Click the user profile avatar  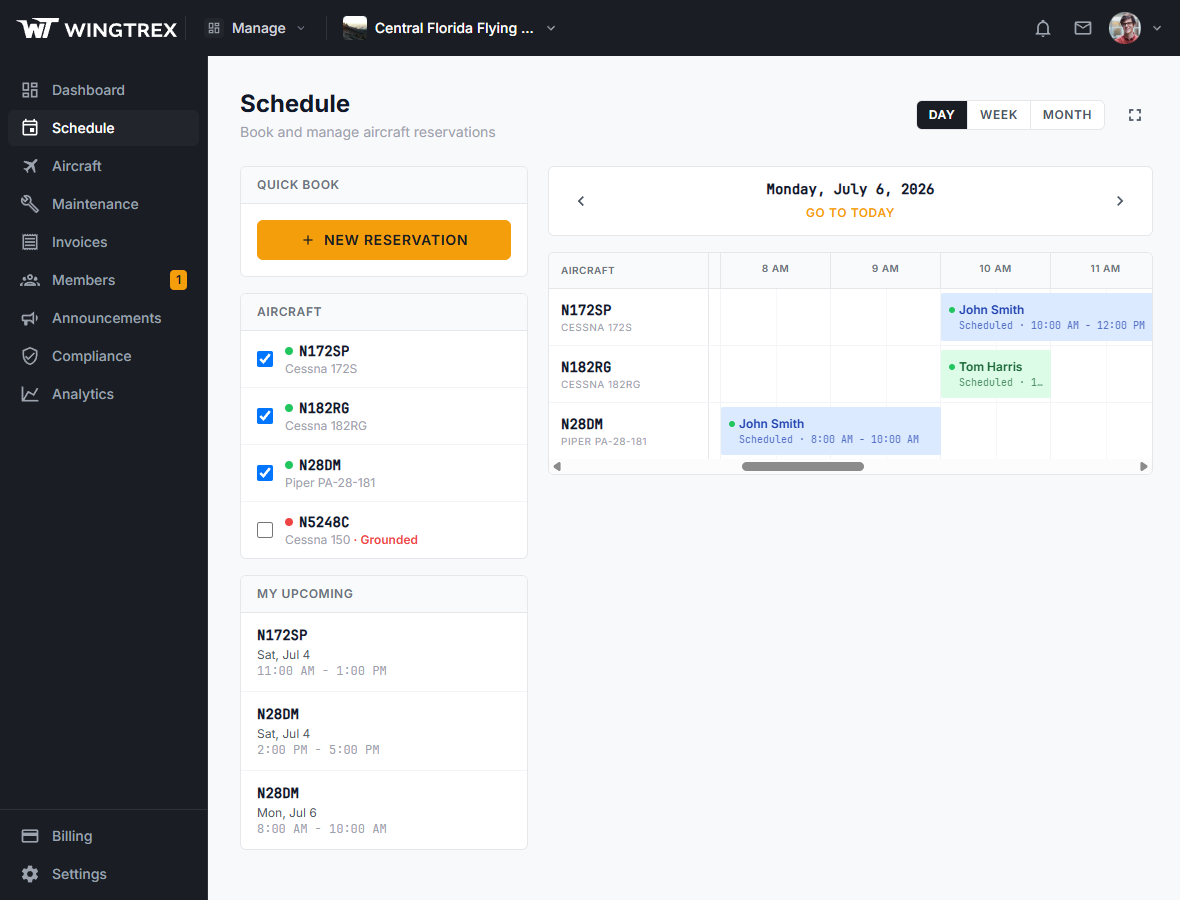pos(1124,29)
